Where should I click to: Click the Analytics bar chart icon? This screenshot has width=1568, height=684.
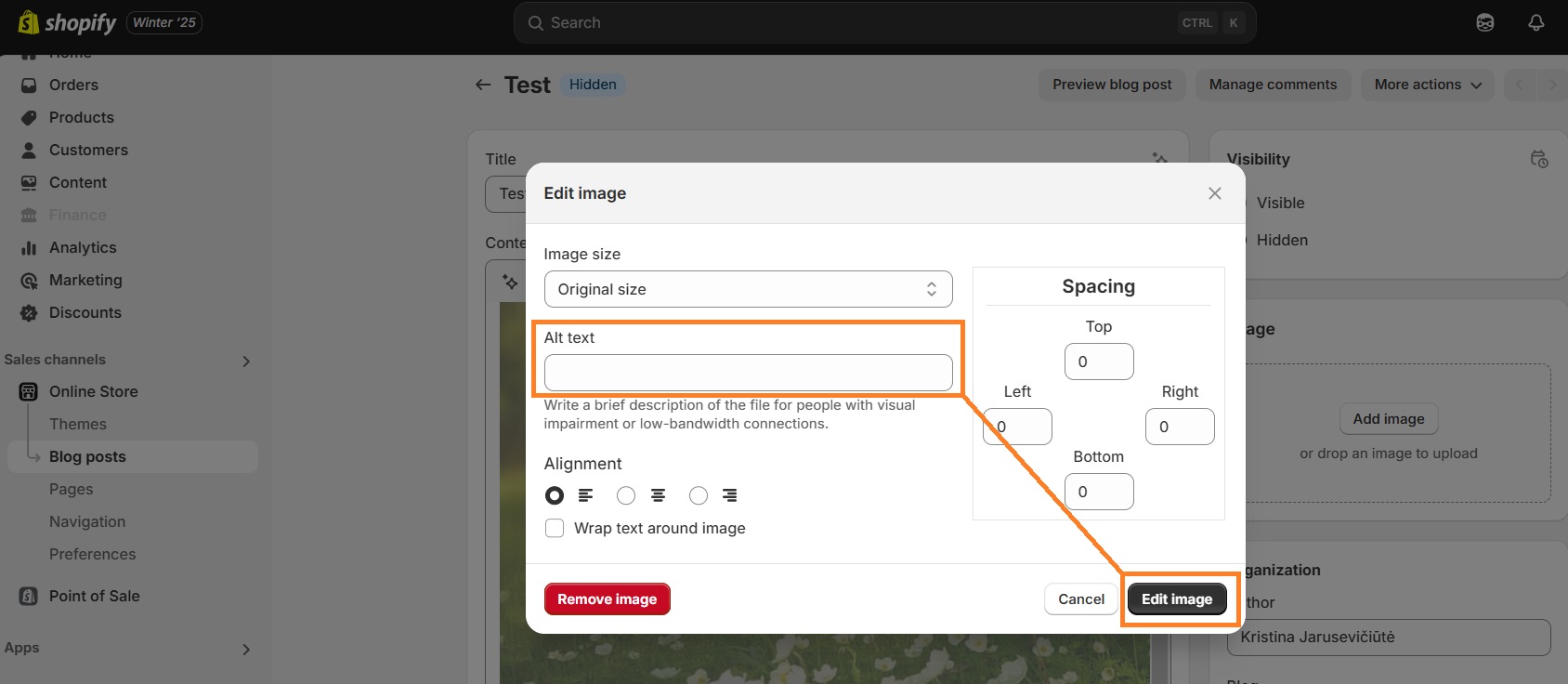[29, 247]
